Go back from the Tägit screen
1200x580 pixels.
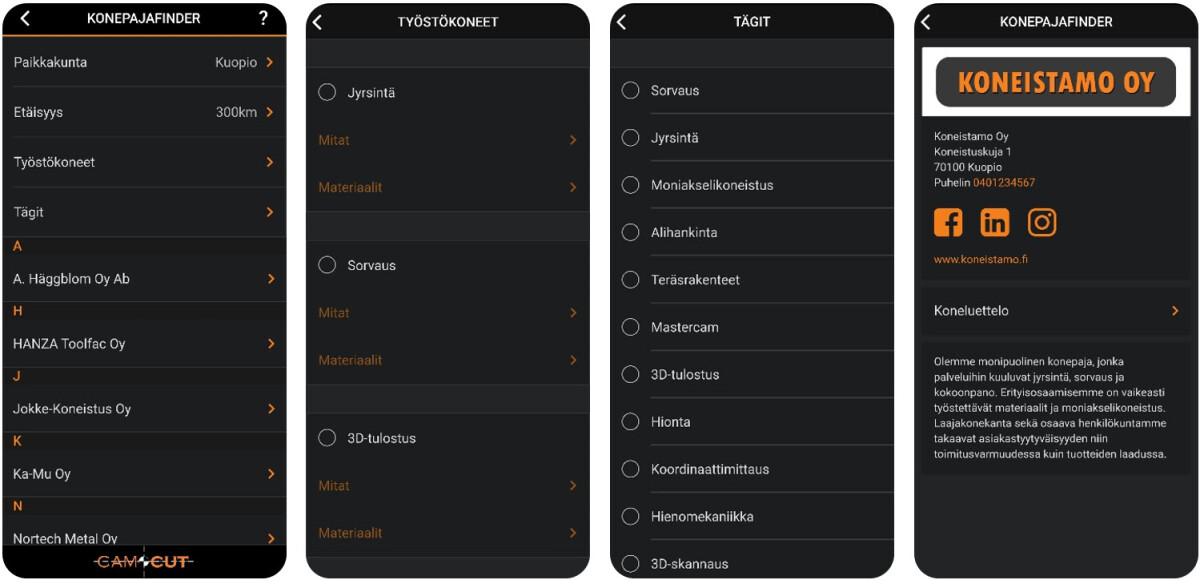click(621, 22)
